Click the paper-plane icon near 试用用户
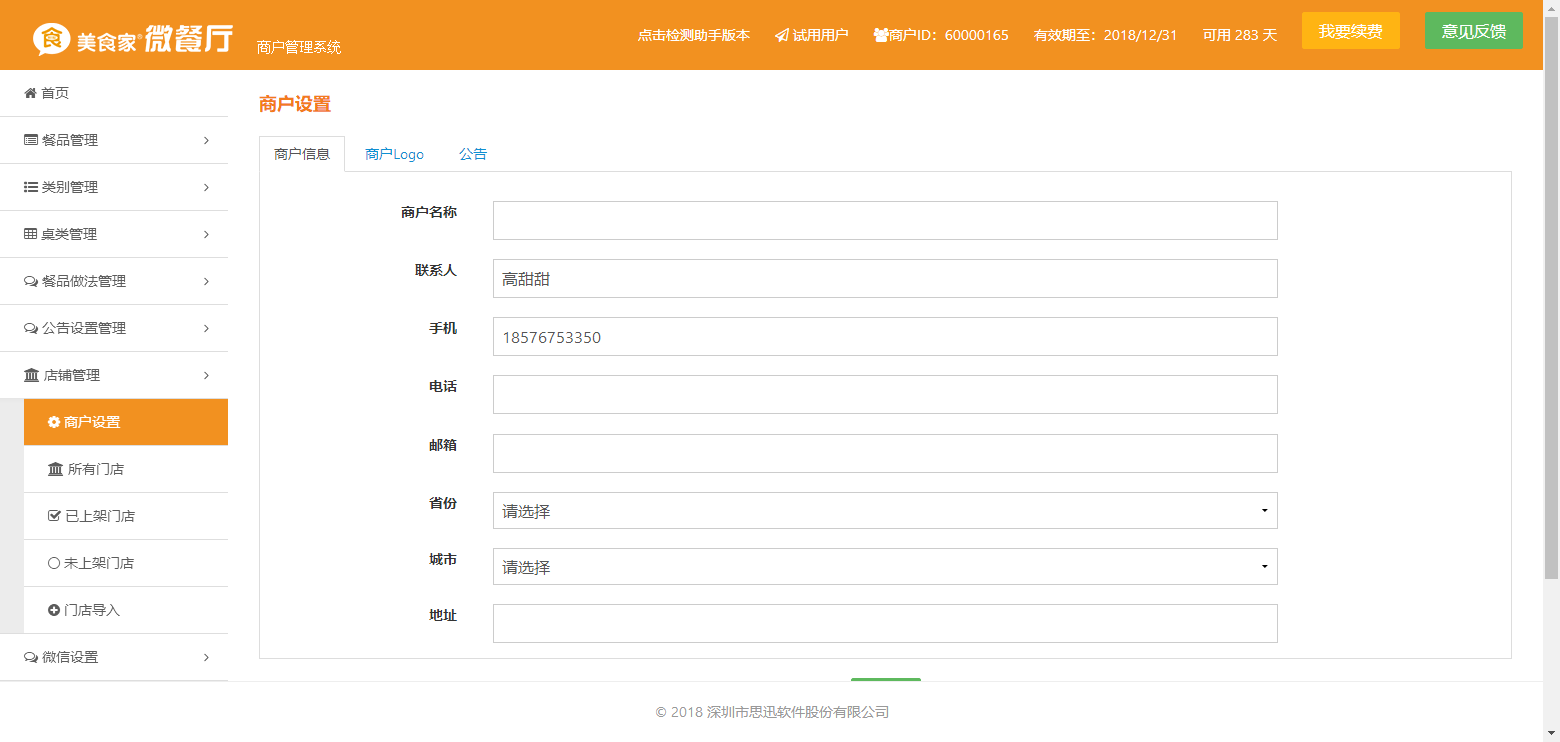Screen dimensions: 1560x742 781,35
